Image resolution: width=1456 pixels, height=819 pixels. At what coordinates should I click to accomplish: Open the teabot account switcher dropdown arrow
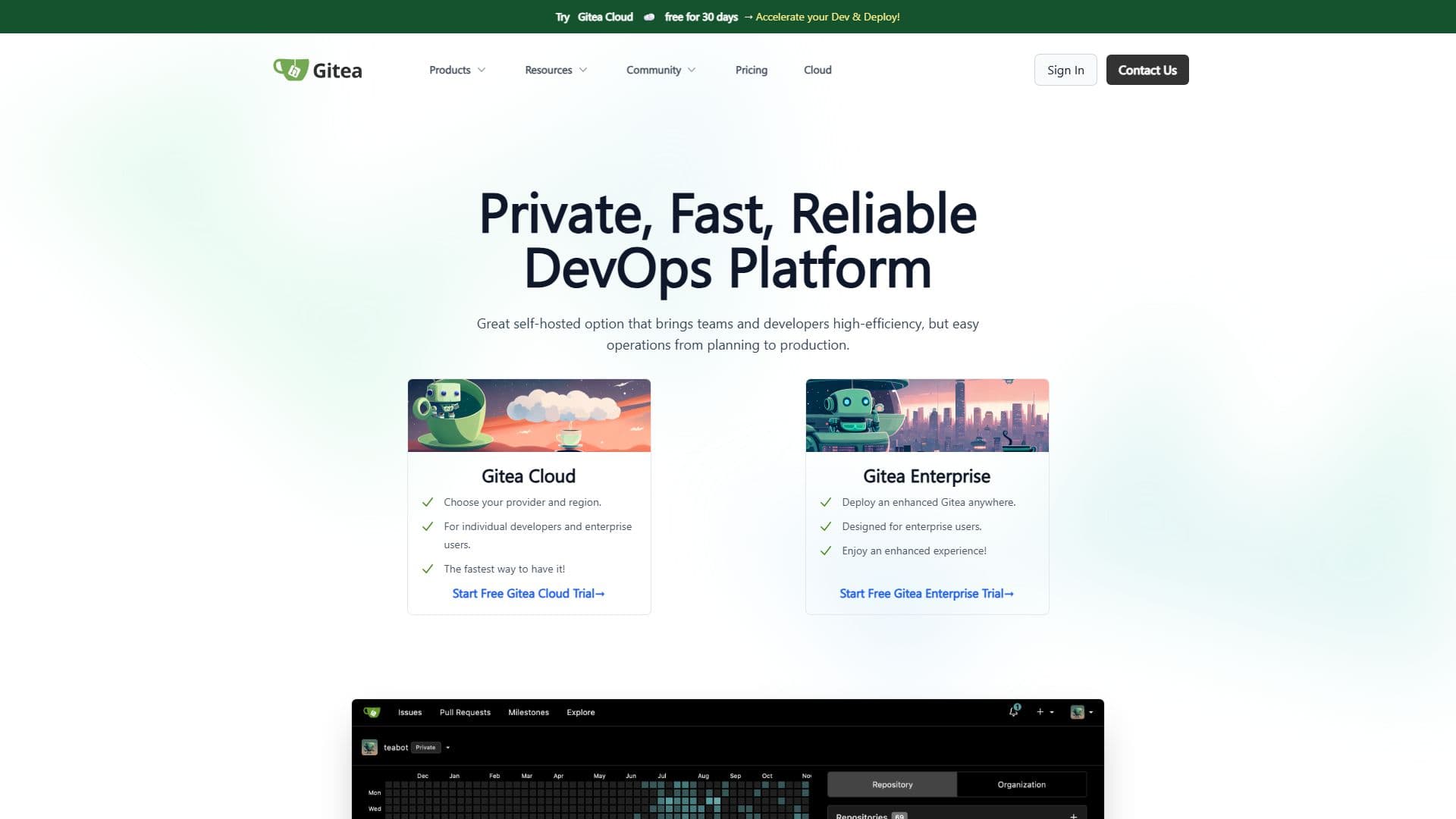click(x=448, y=748)
